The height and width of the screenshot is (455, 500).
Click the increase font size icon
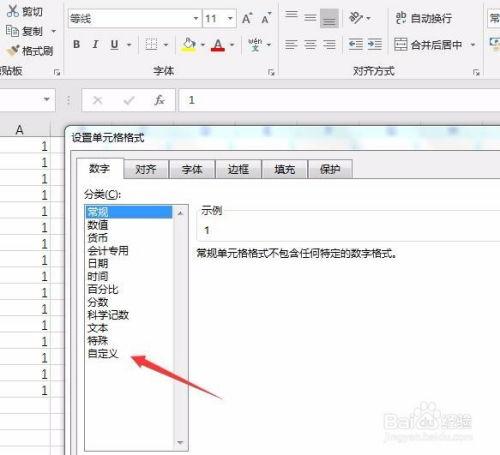[247, 18]
